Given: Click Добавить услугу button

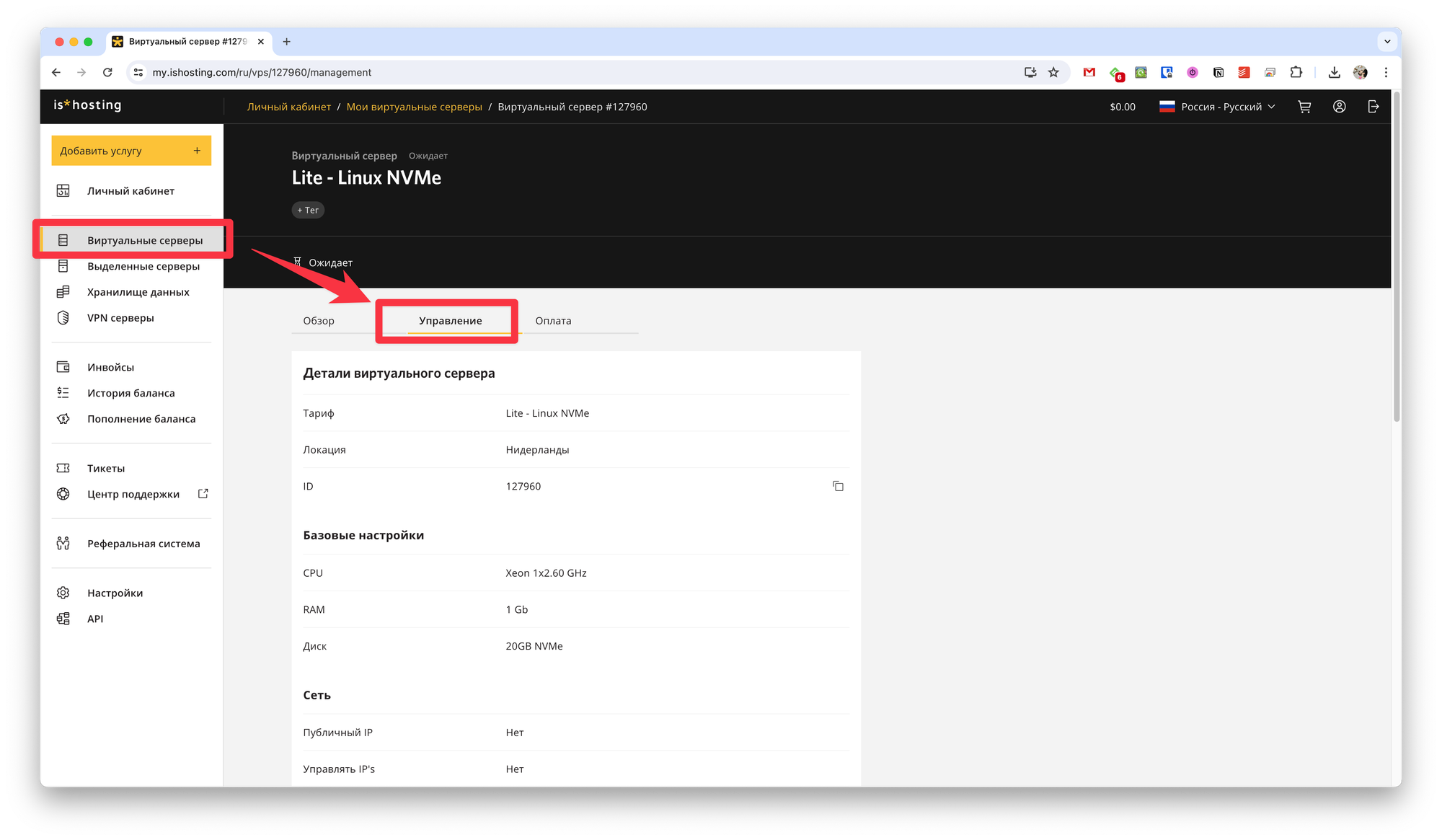Looking at the screenshot, I should click(131, 151).
